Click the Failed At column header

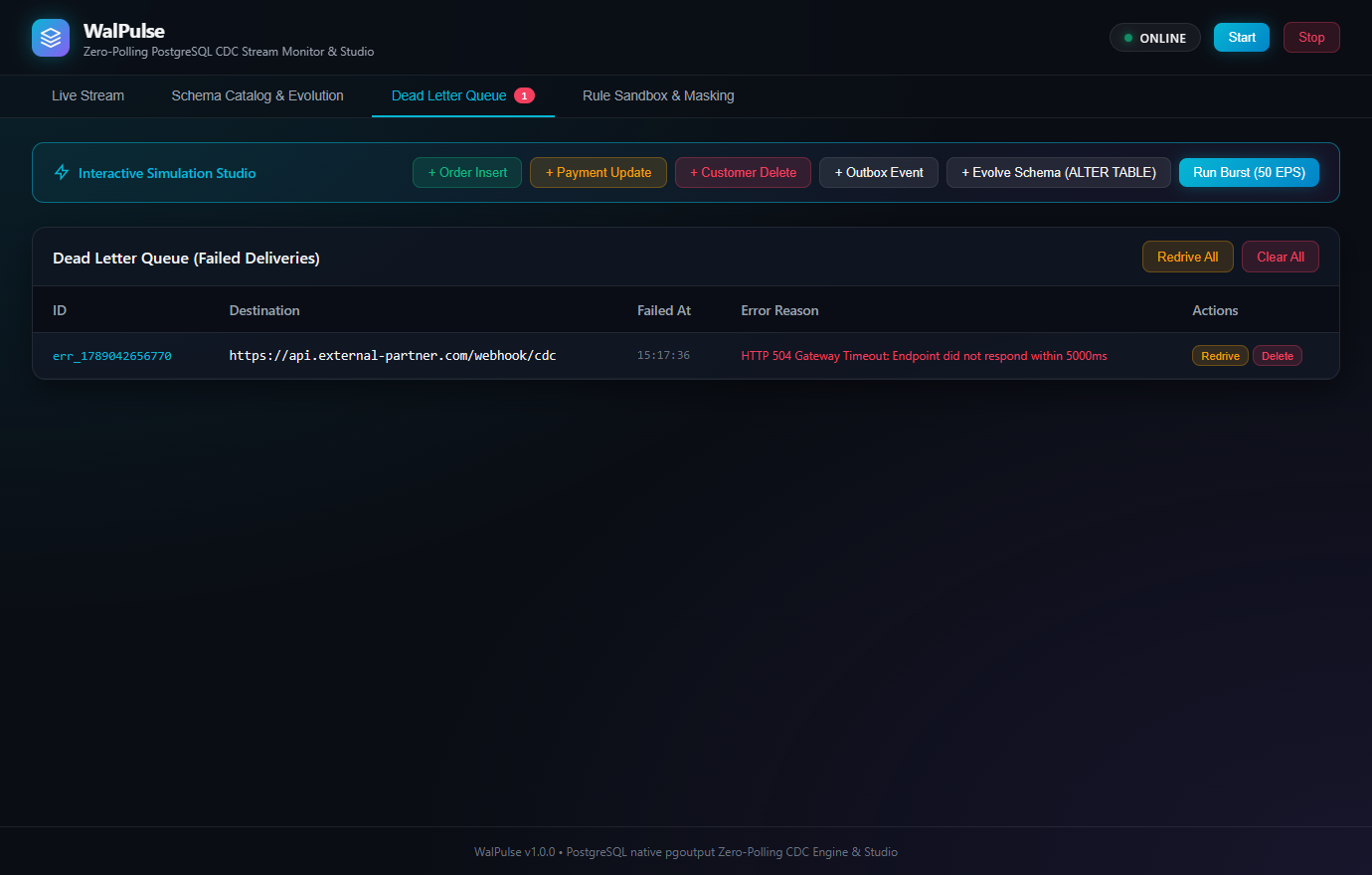[664, 310]
